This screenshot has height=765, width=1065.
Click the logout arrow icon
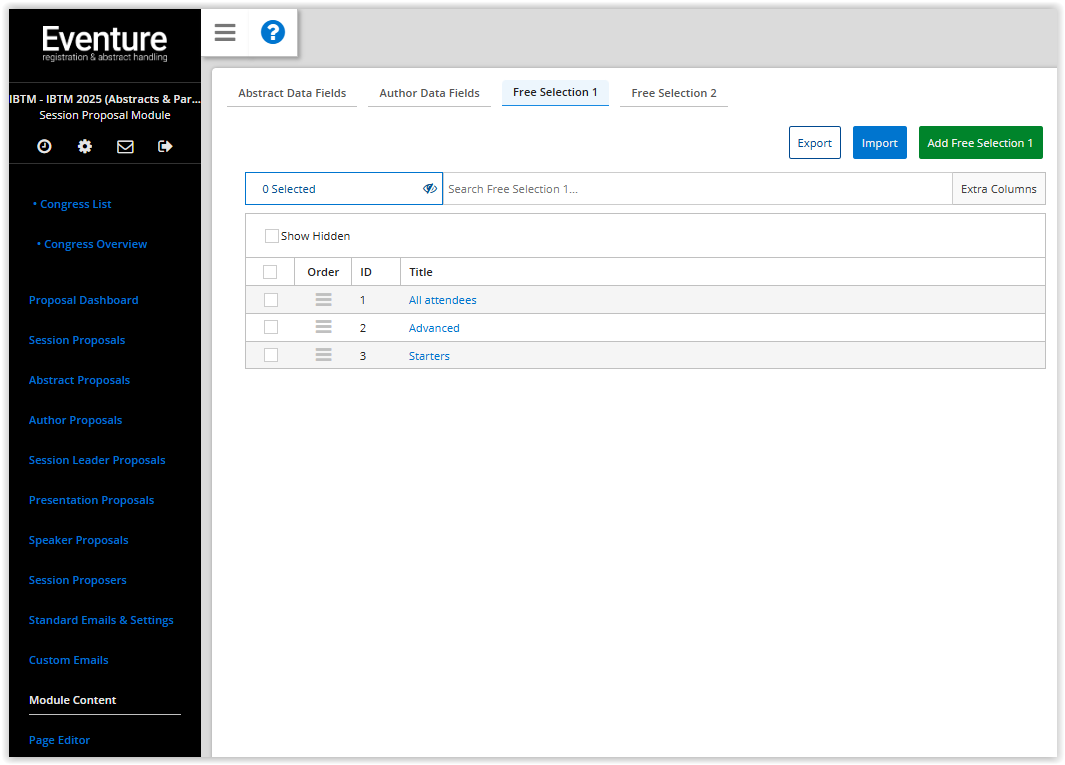[x=165, y=146]
